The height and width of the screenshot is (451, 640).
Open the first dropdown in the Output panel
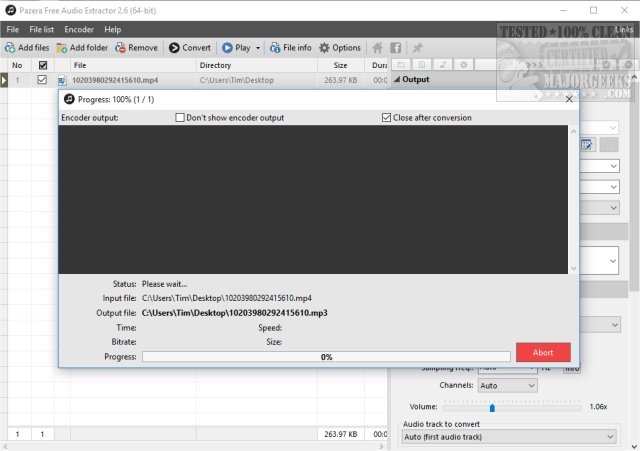tap(599, 127)
